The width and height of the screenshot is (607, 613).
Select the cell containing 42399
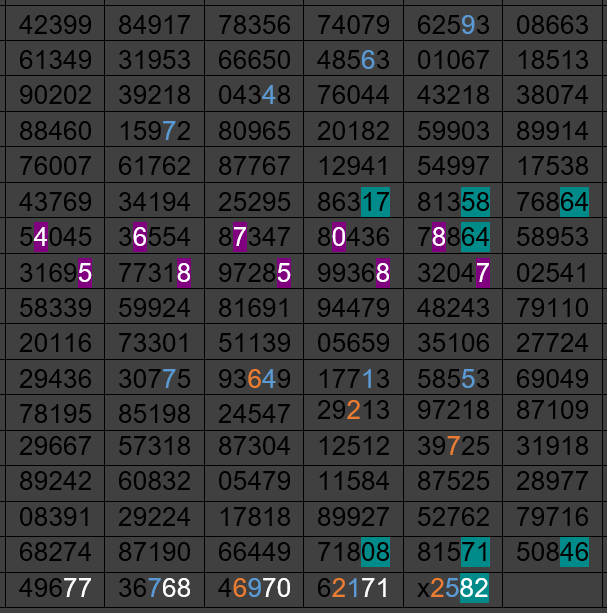pos(55,25)
